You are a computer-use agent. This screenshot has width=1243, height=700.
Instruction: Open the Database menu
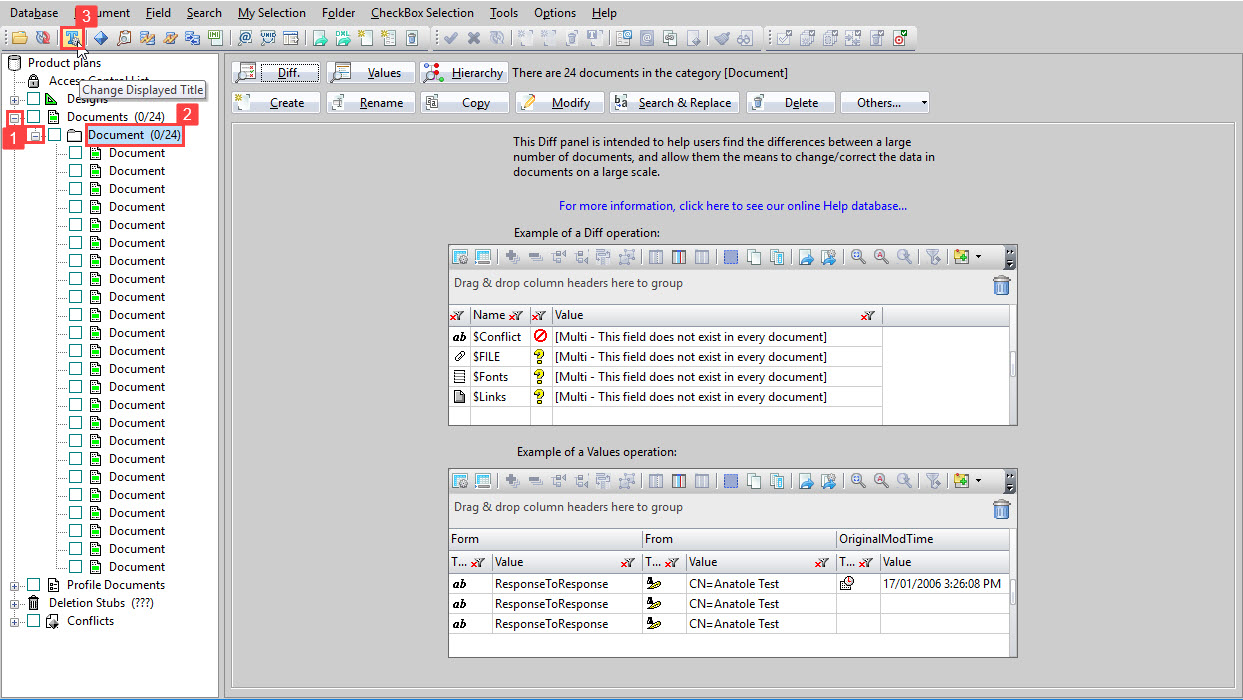point(34,13)
